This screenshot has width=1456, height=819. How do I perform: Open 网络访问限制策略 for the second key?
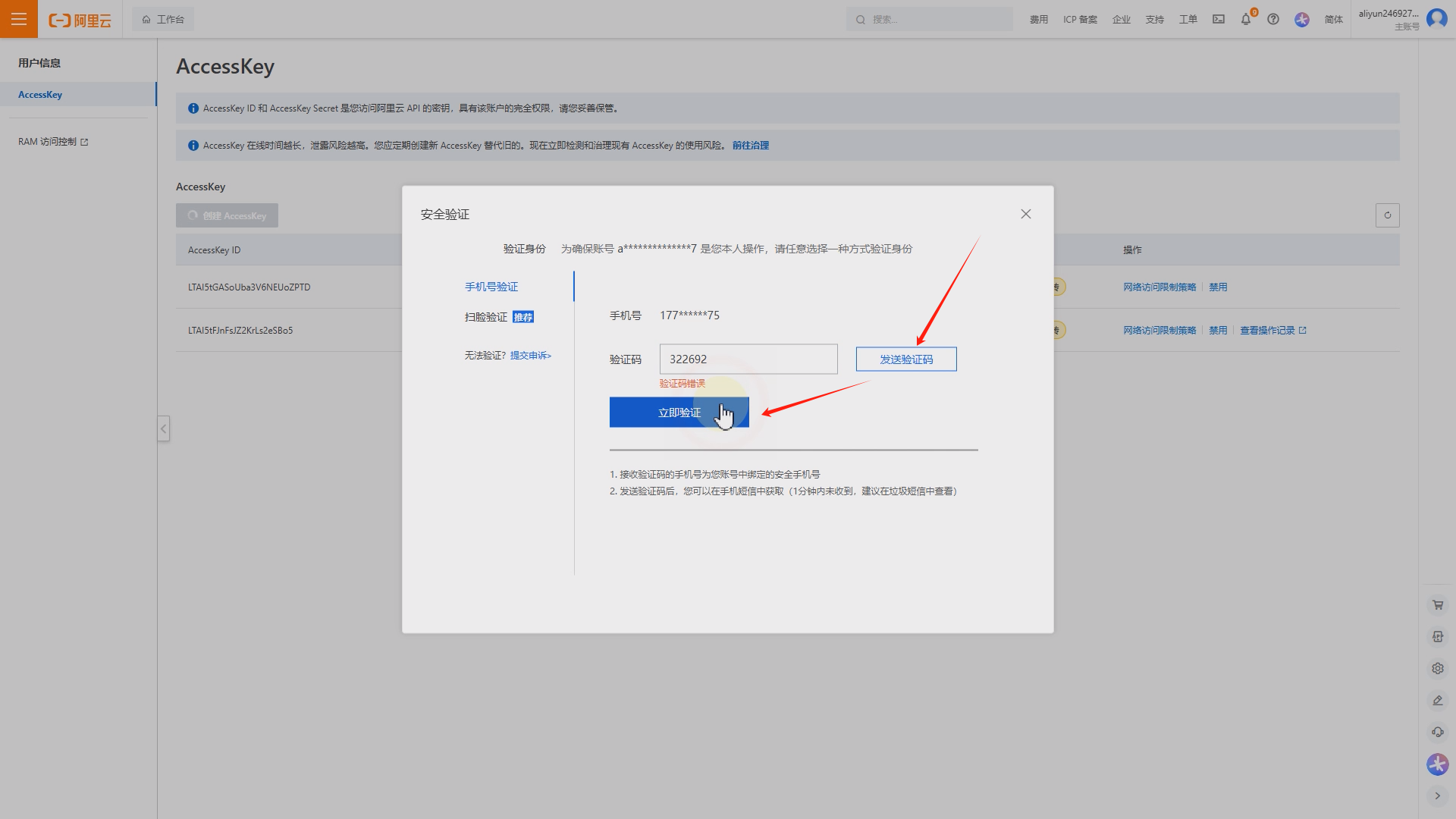pyautogui.click(x=1159, y=331)
